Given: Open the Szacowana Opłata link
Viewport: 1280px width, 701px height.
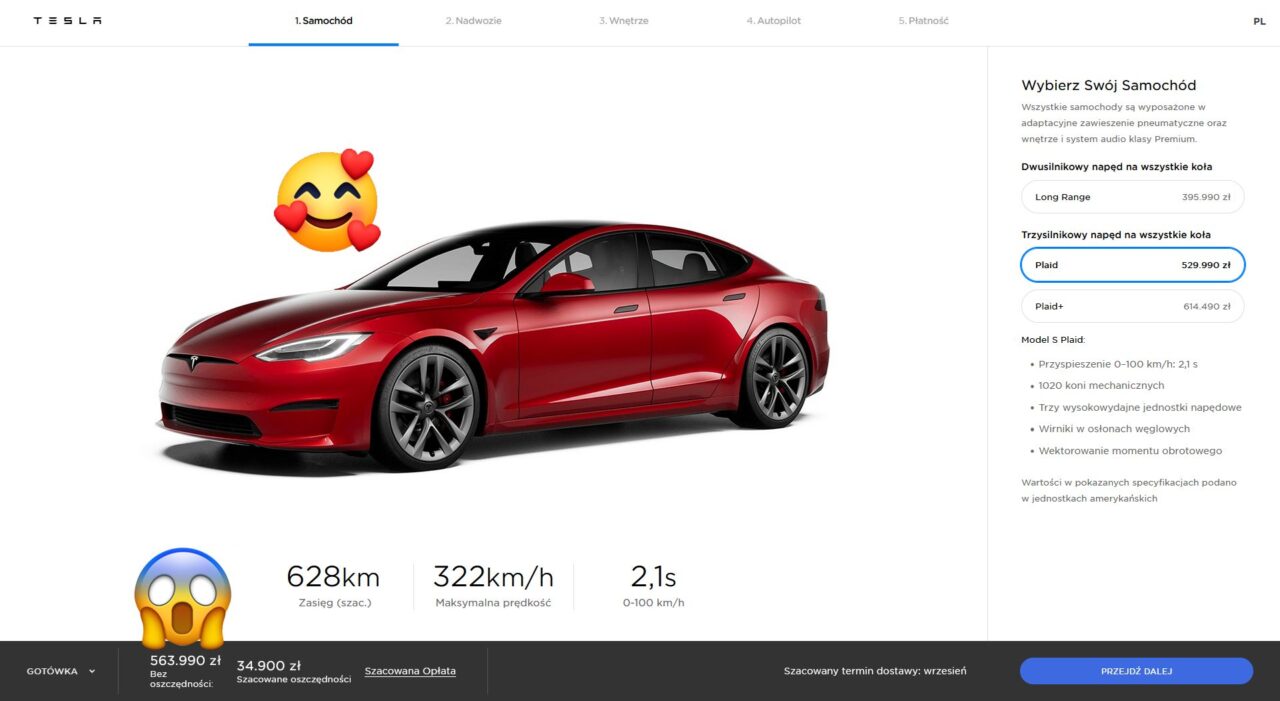Looking at the screenshot, I should coord(410,671).
